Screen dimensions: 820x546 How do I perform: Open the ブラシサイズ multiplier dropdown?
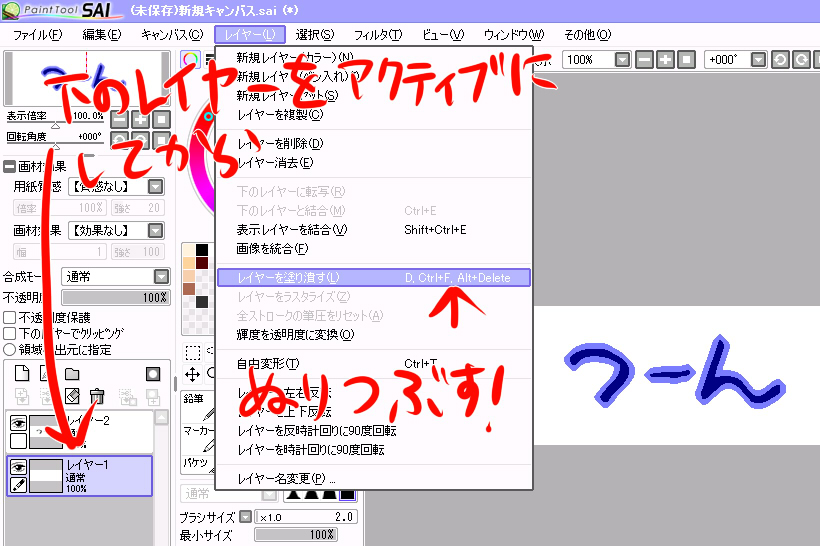pyautogui.click(x=245, y=517)
